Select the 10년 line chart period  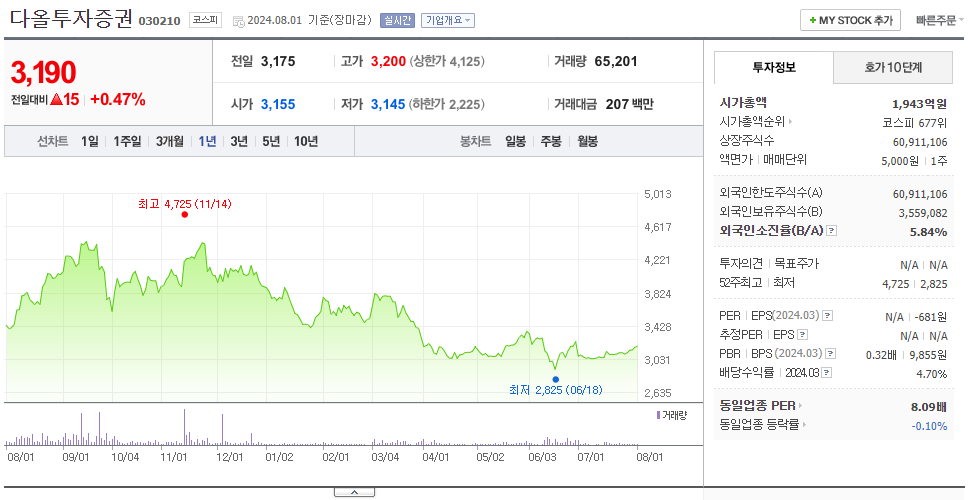pos(306,141)
